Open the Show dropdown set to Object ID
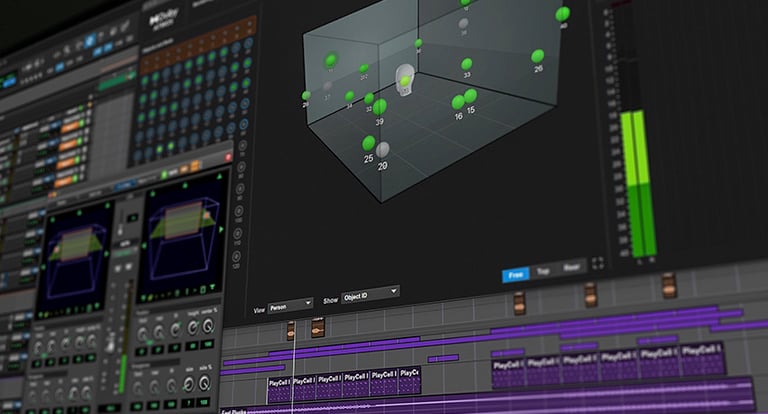The height and width of the screenshot is (414, 768). coord(370,295)
